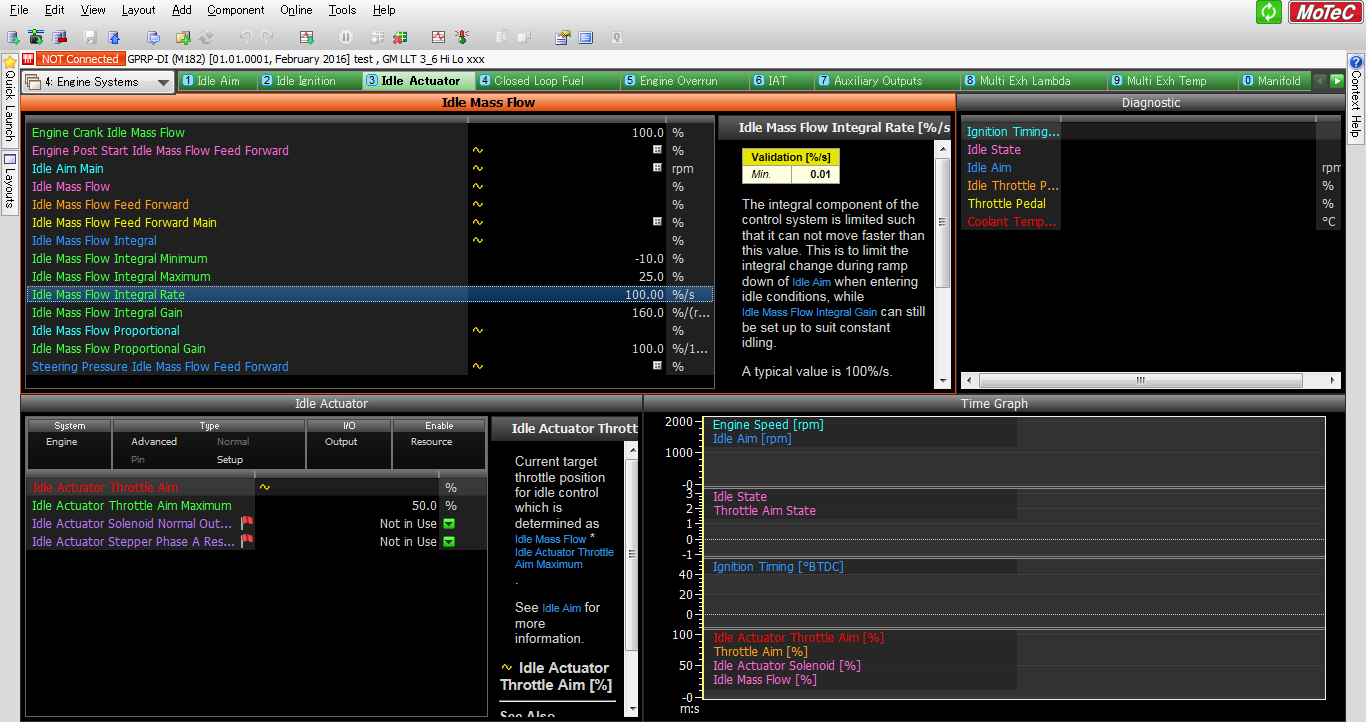This screenshot has width=1366, height=722.
Task: Click left arrow of Diagnostic horizontal scrollbar
Action: point(968,381)
